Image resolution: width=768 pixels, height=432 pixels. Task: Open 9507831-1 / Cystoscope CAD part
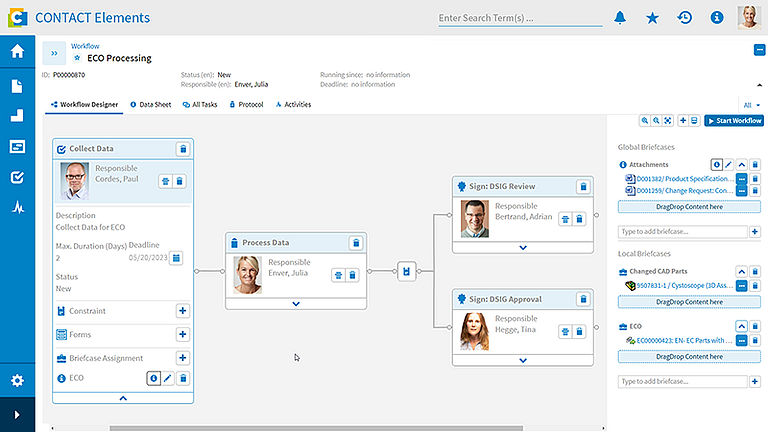click(x=685, y=286)
